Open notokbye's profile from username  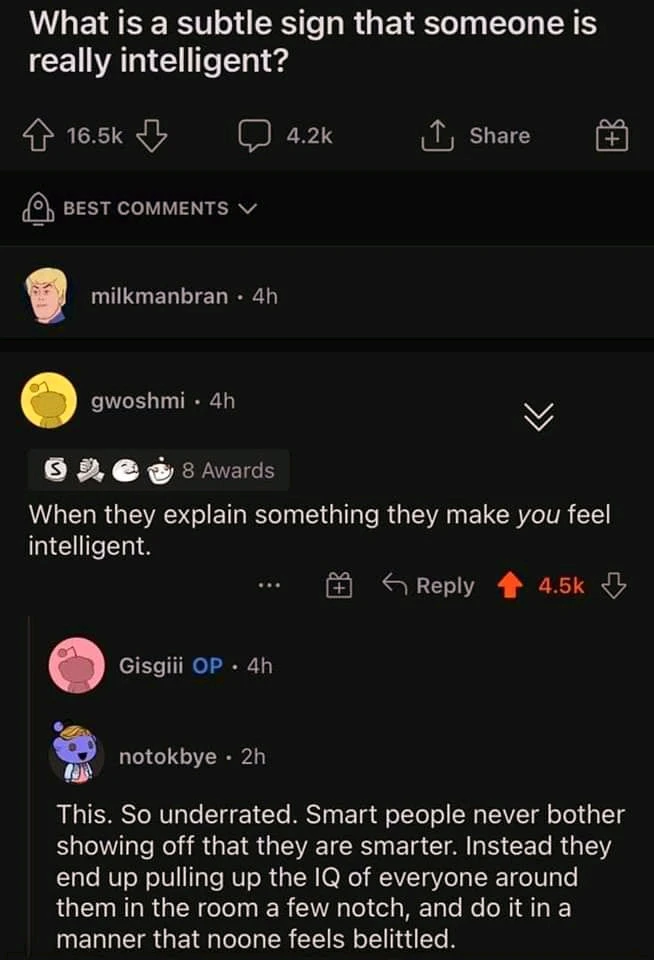coord(167,757)
